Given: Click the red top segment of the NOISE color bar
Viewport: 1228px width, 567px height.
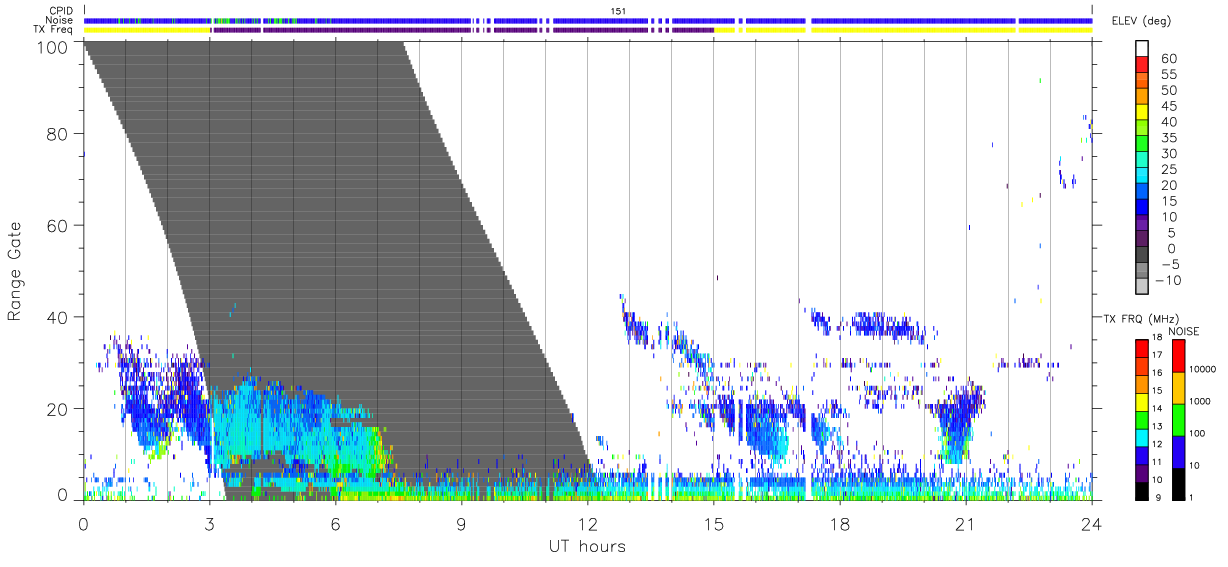Looking at the screenshot, I should point(1177,356).
